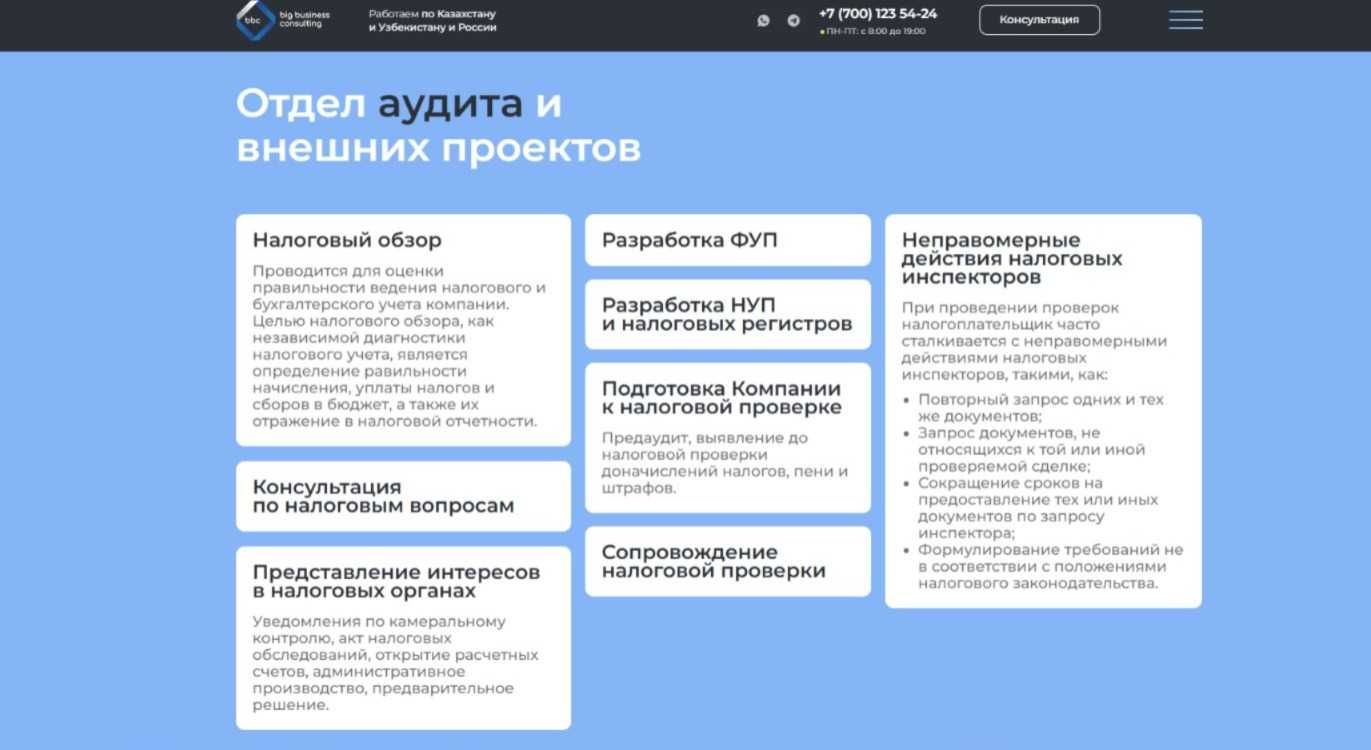Call the +7 (700) 123 54-24 number
The image size is (1371, 750).
point(878,14)
